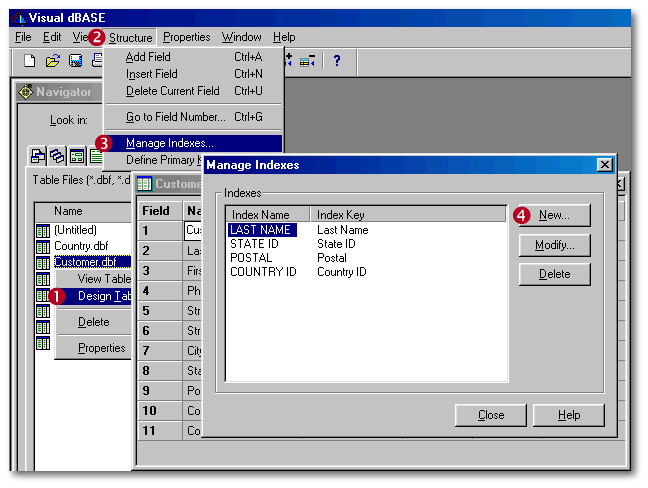
Task: Select the second Navigator tab icon
Action: (57, 156)
